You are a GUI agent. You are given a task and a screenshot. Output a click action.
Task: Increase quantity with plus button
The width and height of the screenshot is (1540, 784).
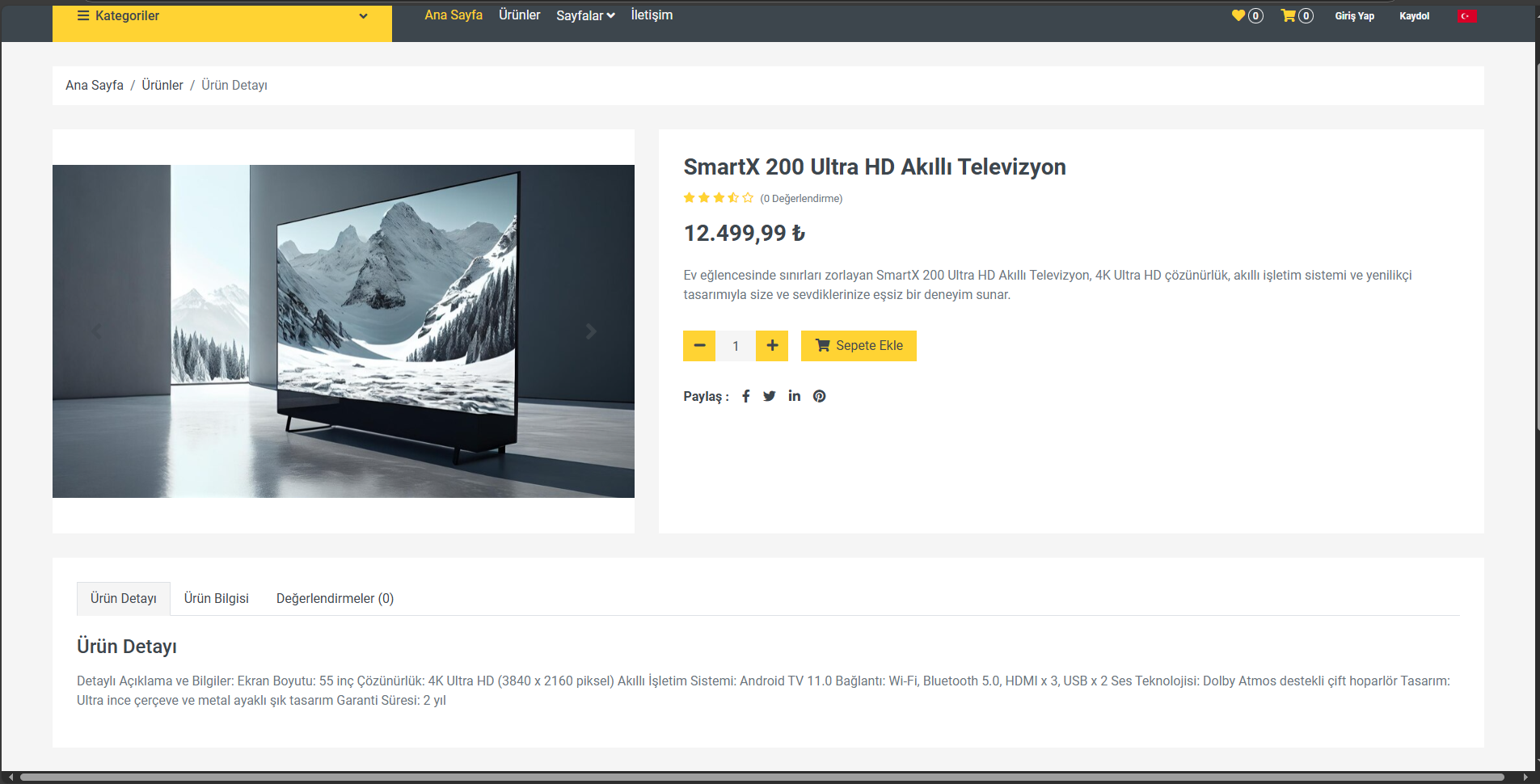[772, 346]
